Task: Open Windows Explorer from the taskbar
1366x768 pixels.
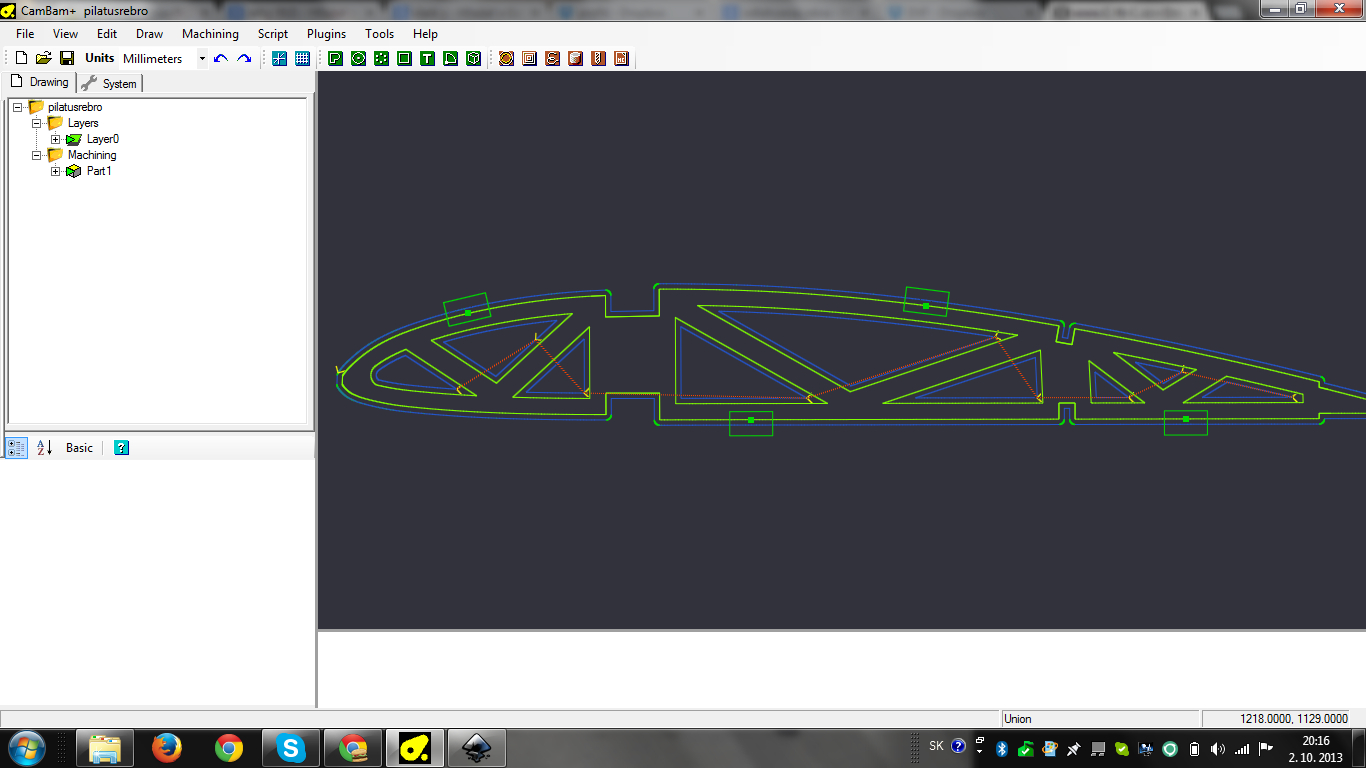Action: (x=105, y=748)
